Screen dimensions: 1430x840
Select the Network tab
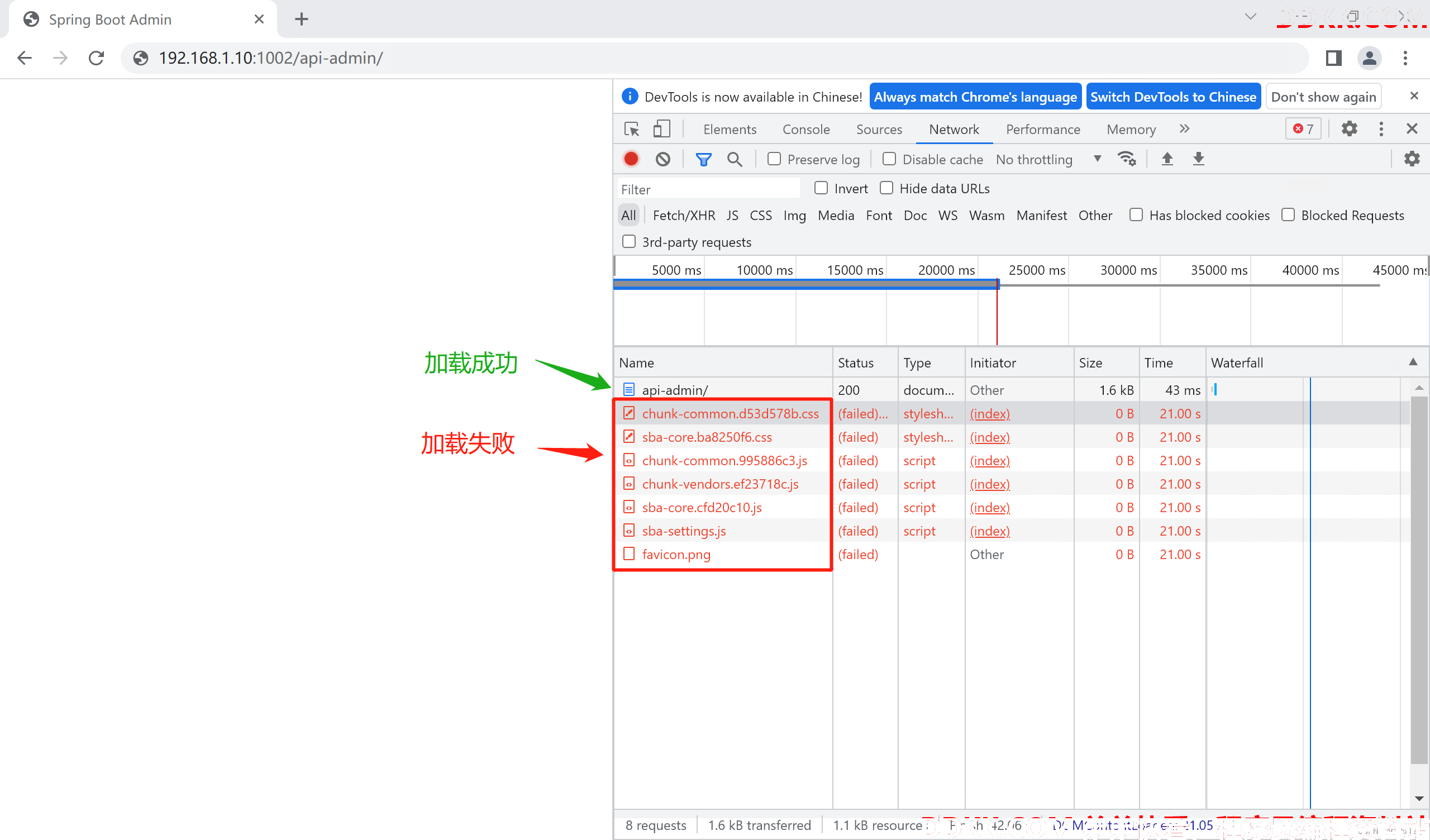(954, 130)
